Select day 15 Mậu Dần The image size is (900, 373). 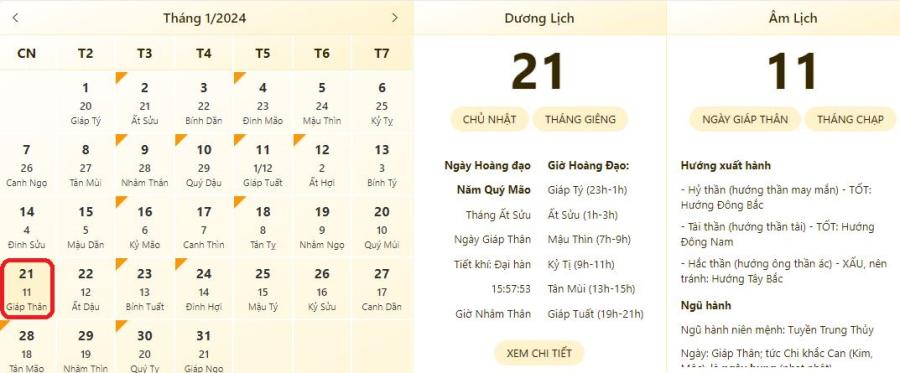(x=86, y=227)
